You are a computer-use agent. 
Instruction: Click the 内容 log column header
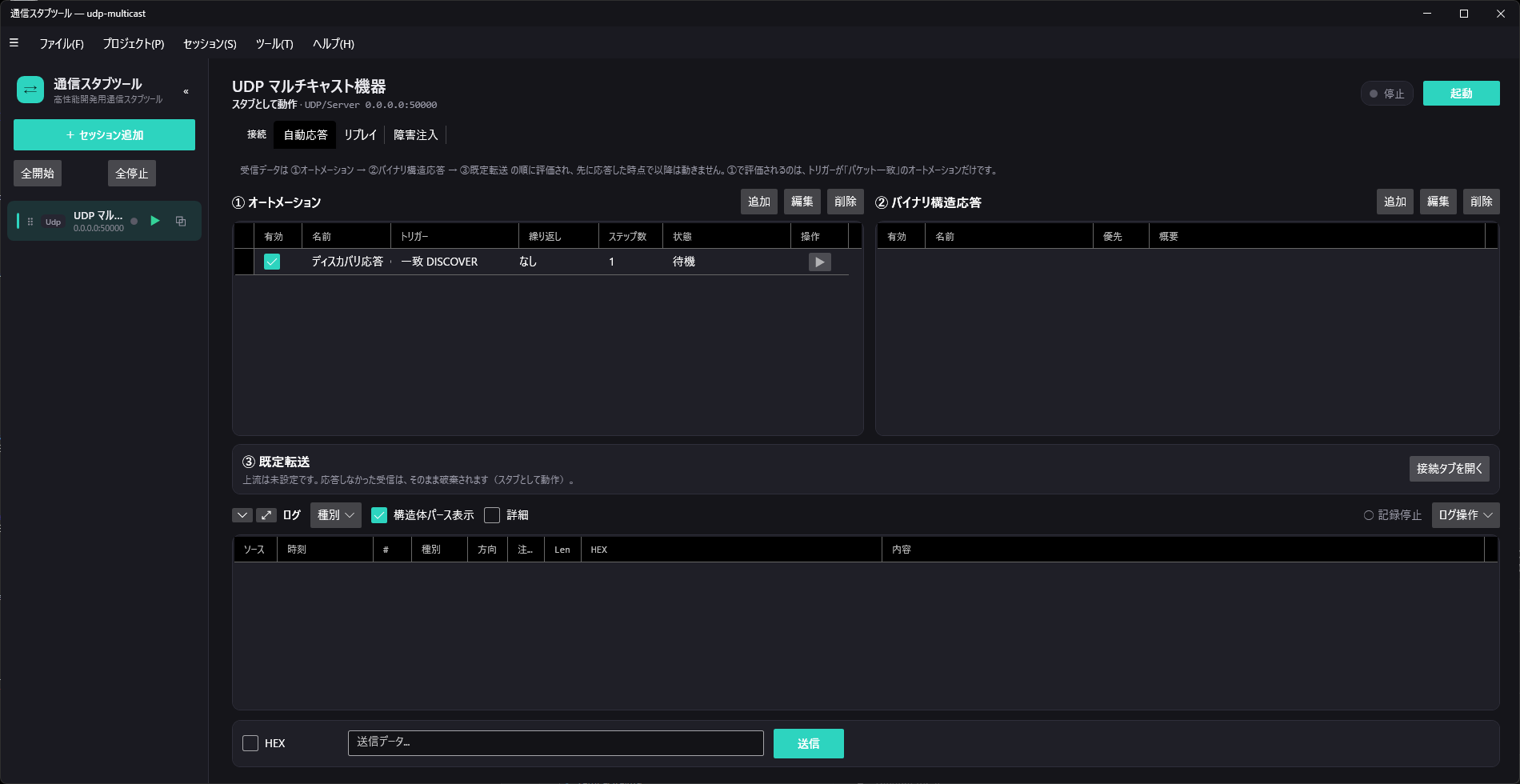[1183, 549]
